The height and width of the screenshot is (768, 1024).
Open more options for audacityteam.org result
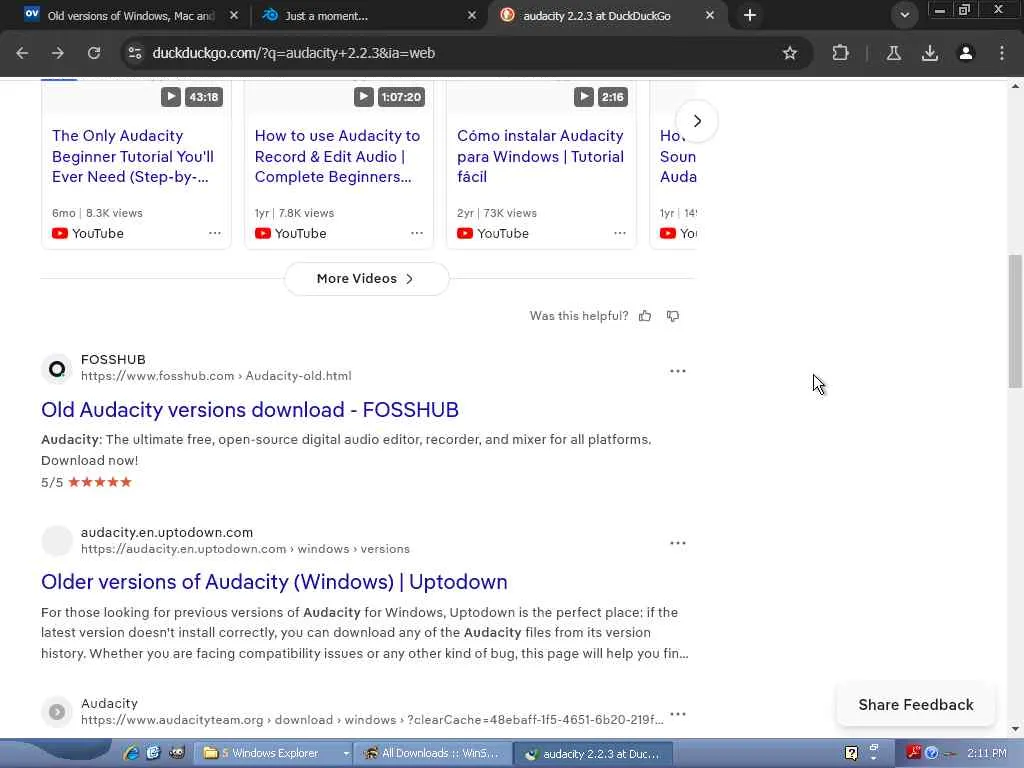coord(678,714)
